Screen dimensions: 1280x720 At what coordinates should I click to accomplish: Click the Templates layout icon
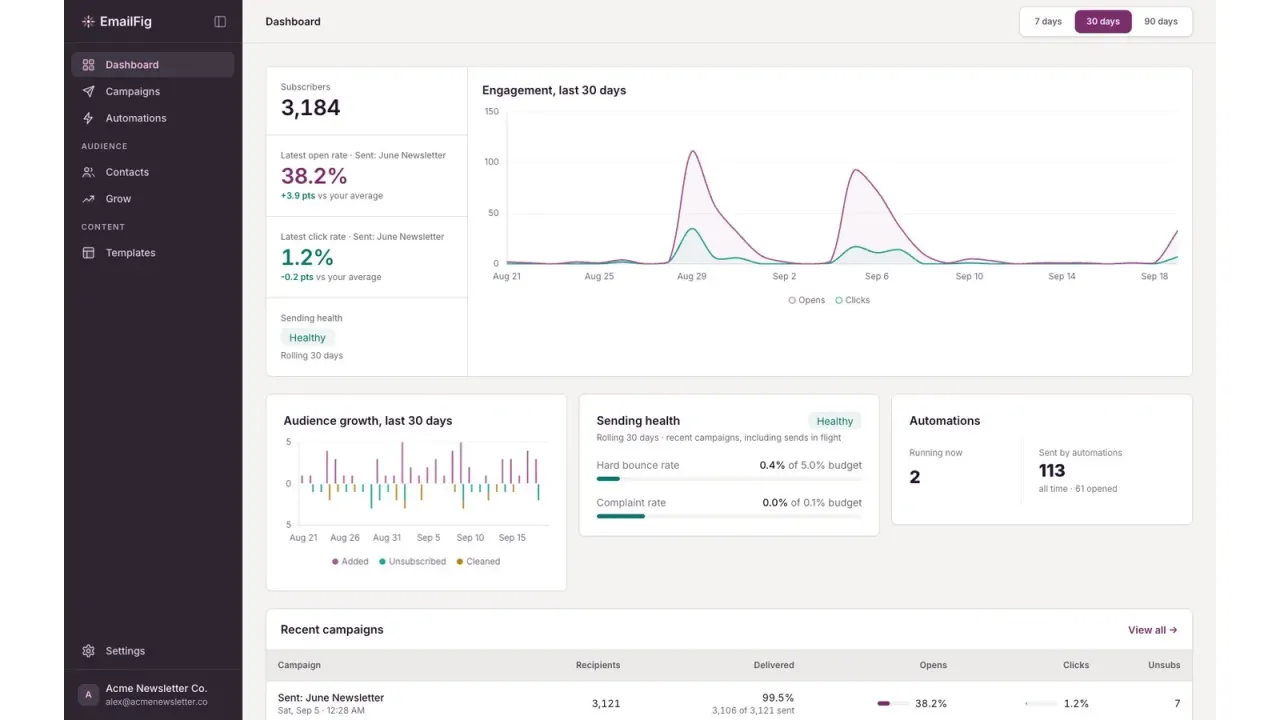click(88, 253)
